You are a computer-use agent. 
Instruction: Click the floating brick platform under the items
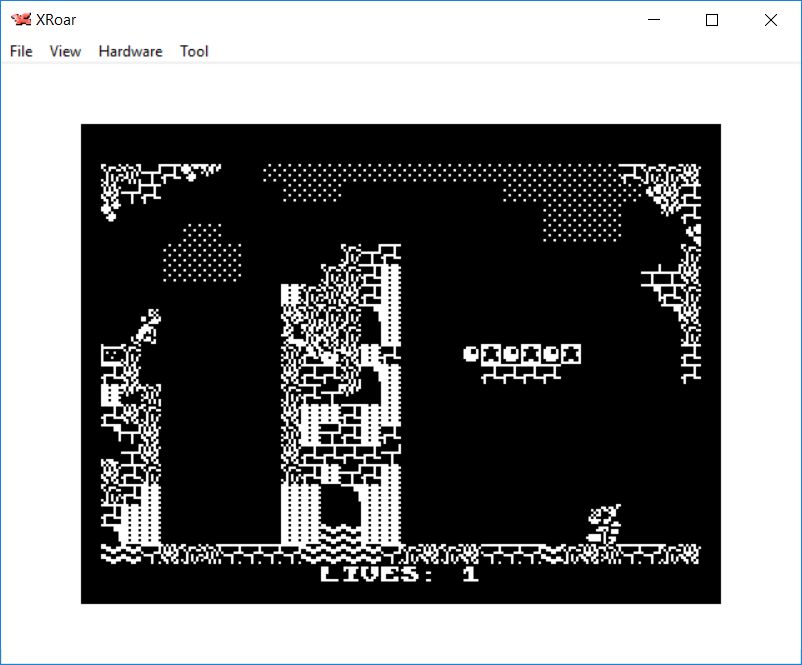click(x=520, y=373)
